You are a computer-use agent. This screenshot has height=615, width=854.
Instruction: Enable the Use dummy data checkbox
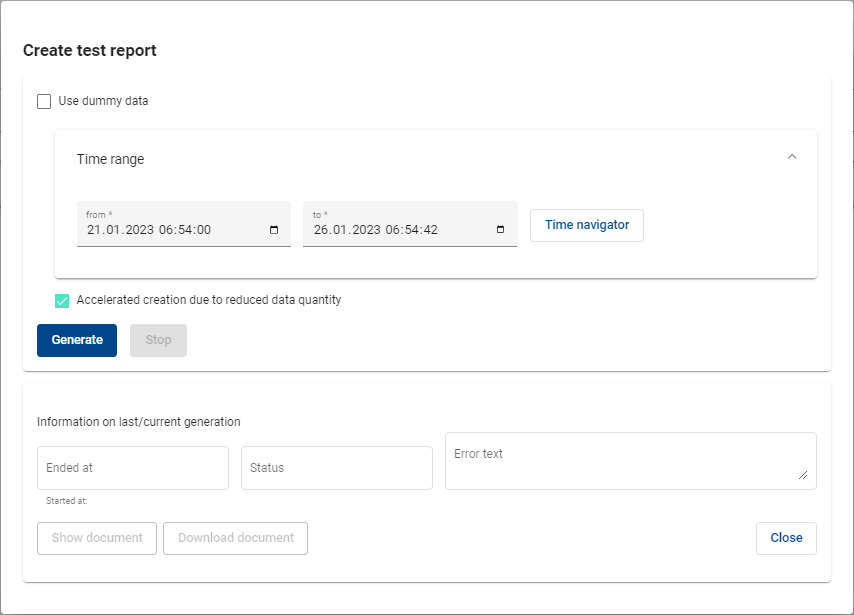click(44, 101)
